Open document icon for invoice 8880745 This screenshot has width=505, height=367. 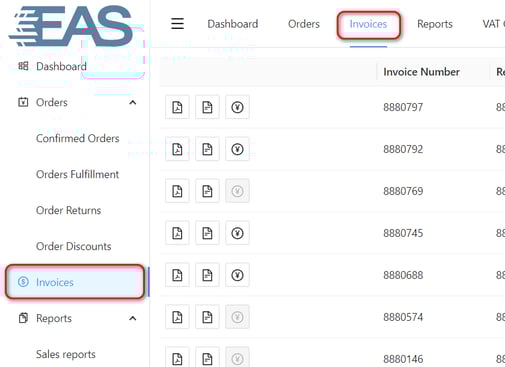coord(207,233)
